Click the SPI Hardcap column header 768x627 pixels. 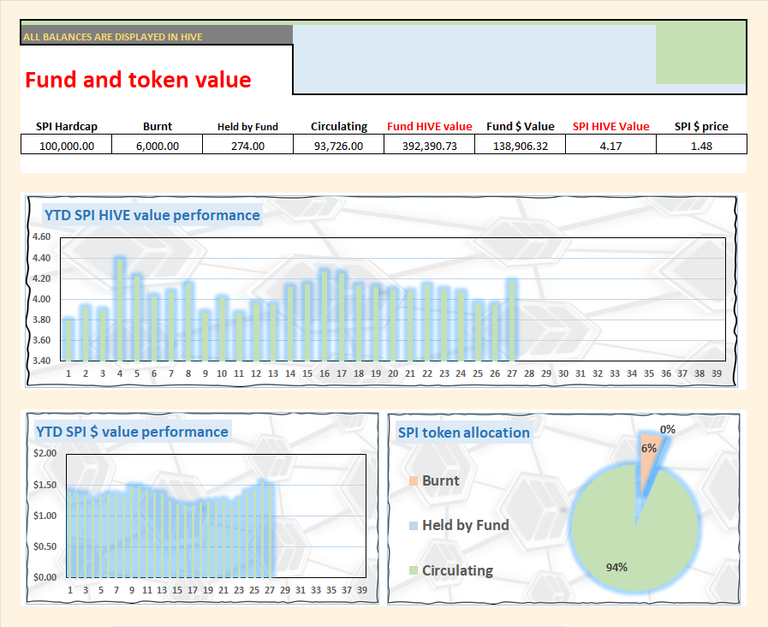point(67,126)
